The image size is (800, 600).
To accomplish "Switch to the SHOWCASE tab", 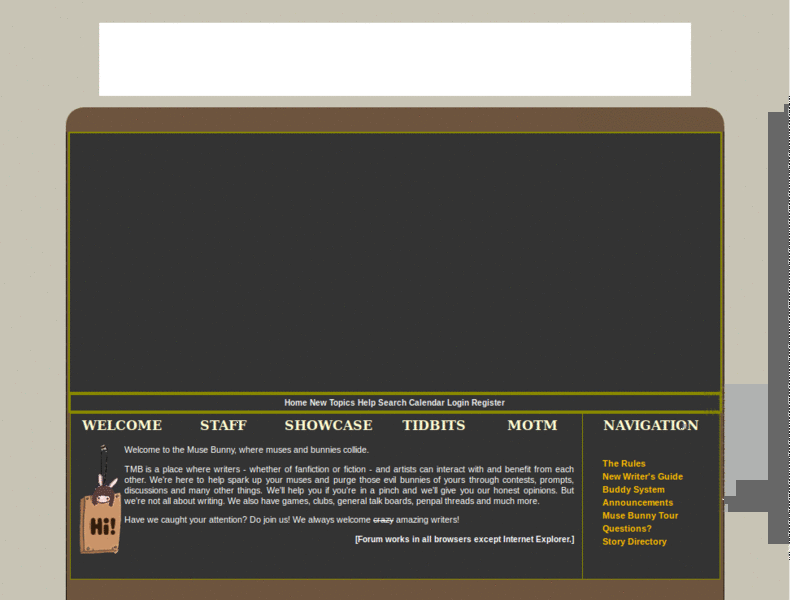I will click(329, 425).
